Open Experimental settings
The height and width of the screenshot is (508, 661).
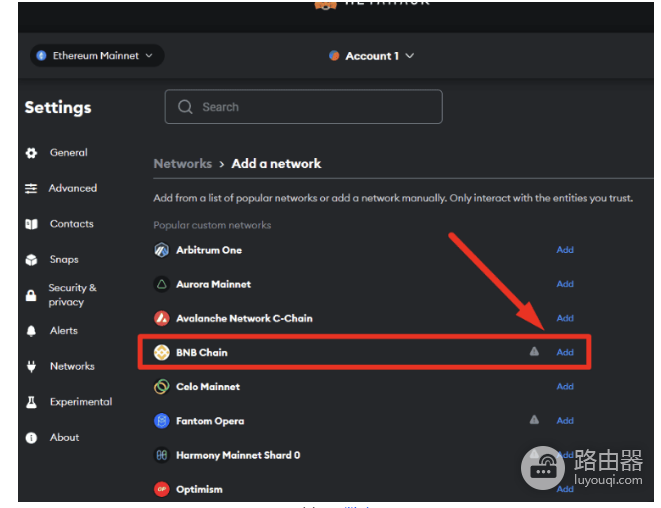click(x=81, y=402)
